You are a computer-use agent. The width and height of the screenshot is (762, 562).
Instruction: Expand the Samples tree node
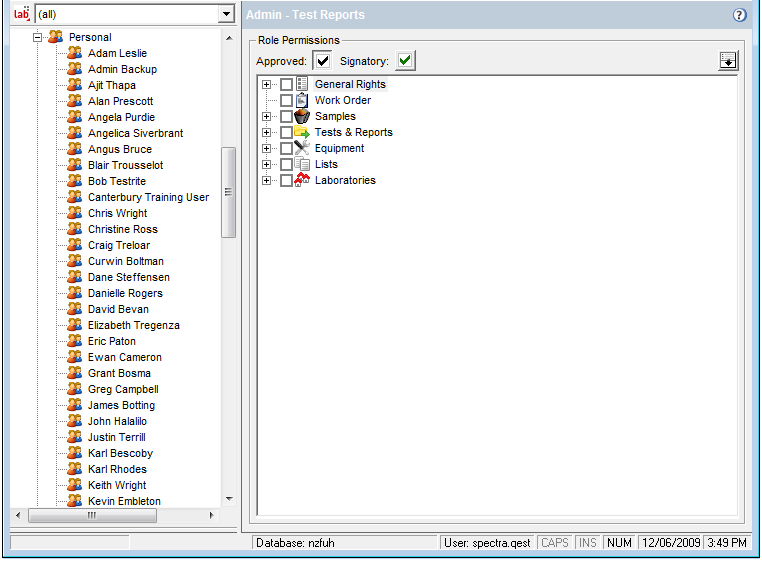coord(267,117)
